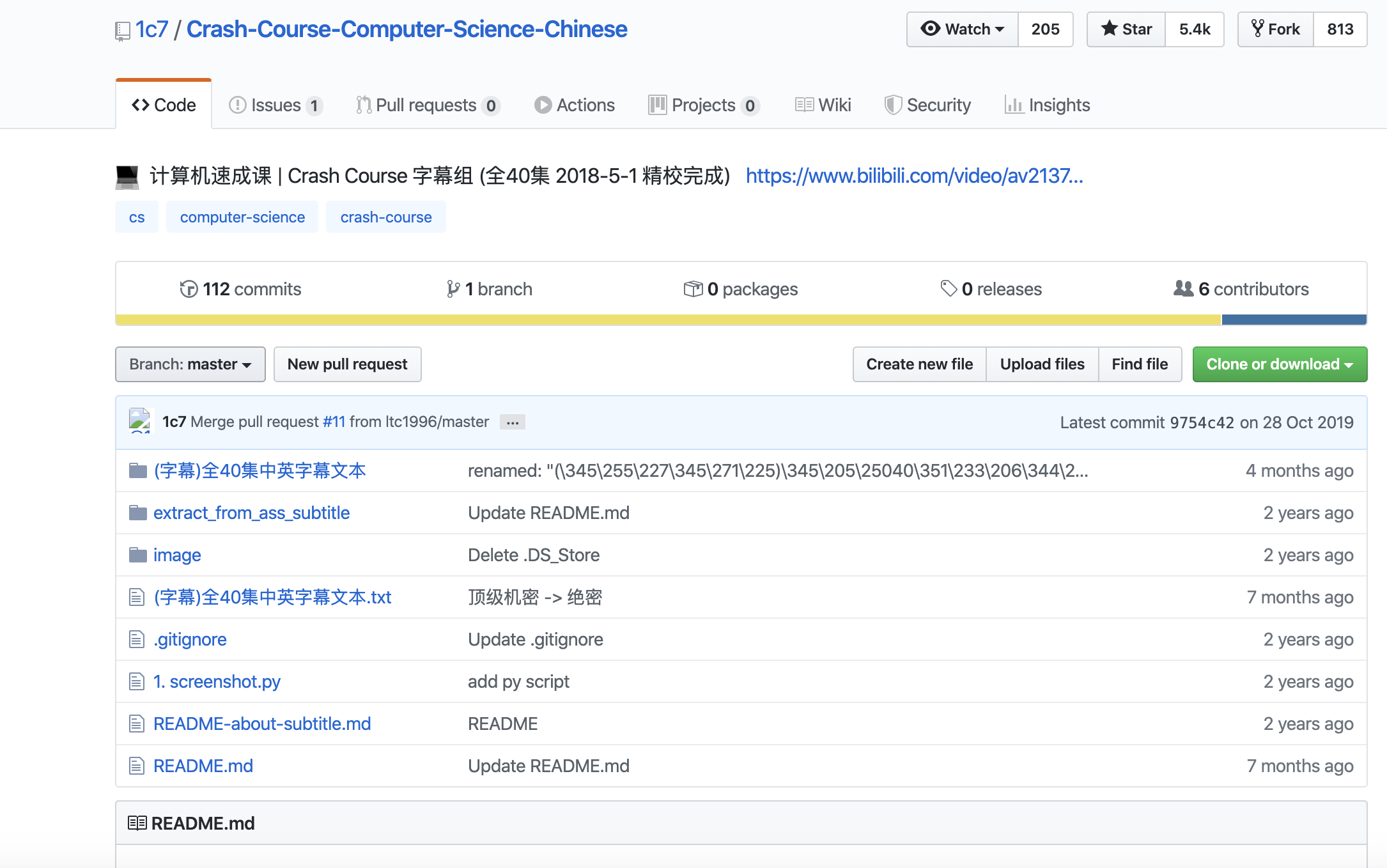Click the 813 forks count
Image resolution: width=1387 pixels, height=868 pixels.
pyautogui.click(x=1340, y=29)
